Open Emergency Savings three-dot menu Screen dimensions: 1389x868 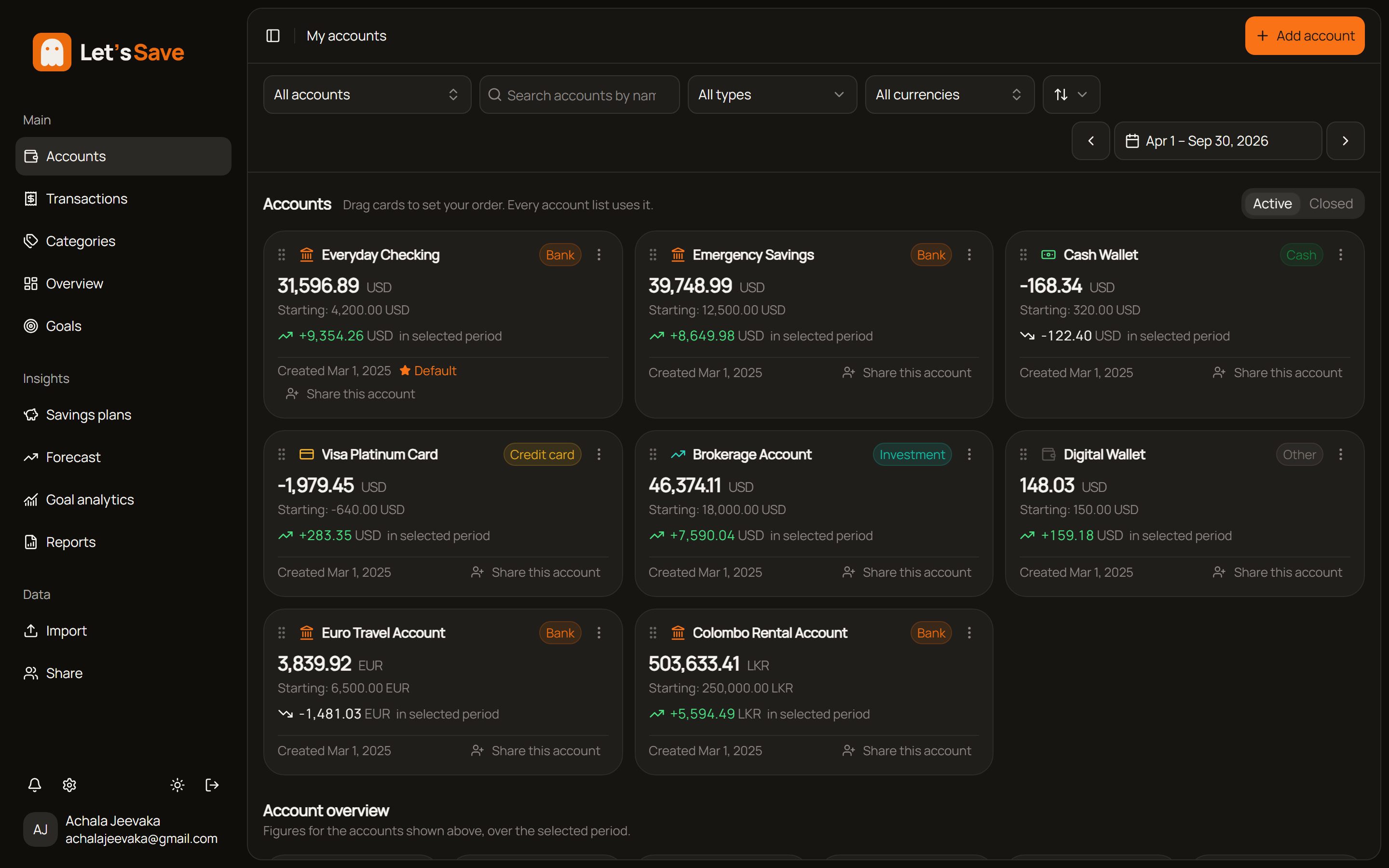tap(969, 254)
